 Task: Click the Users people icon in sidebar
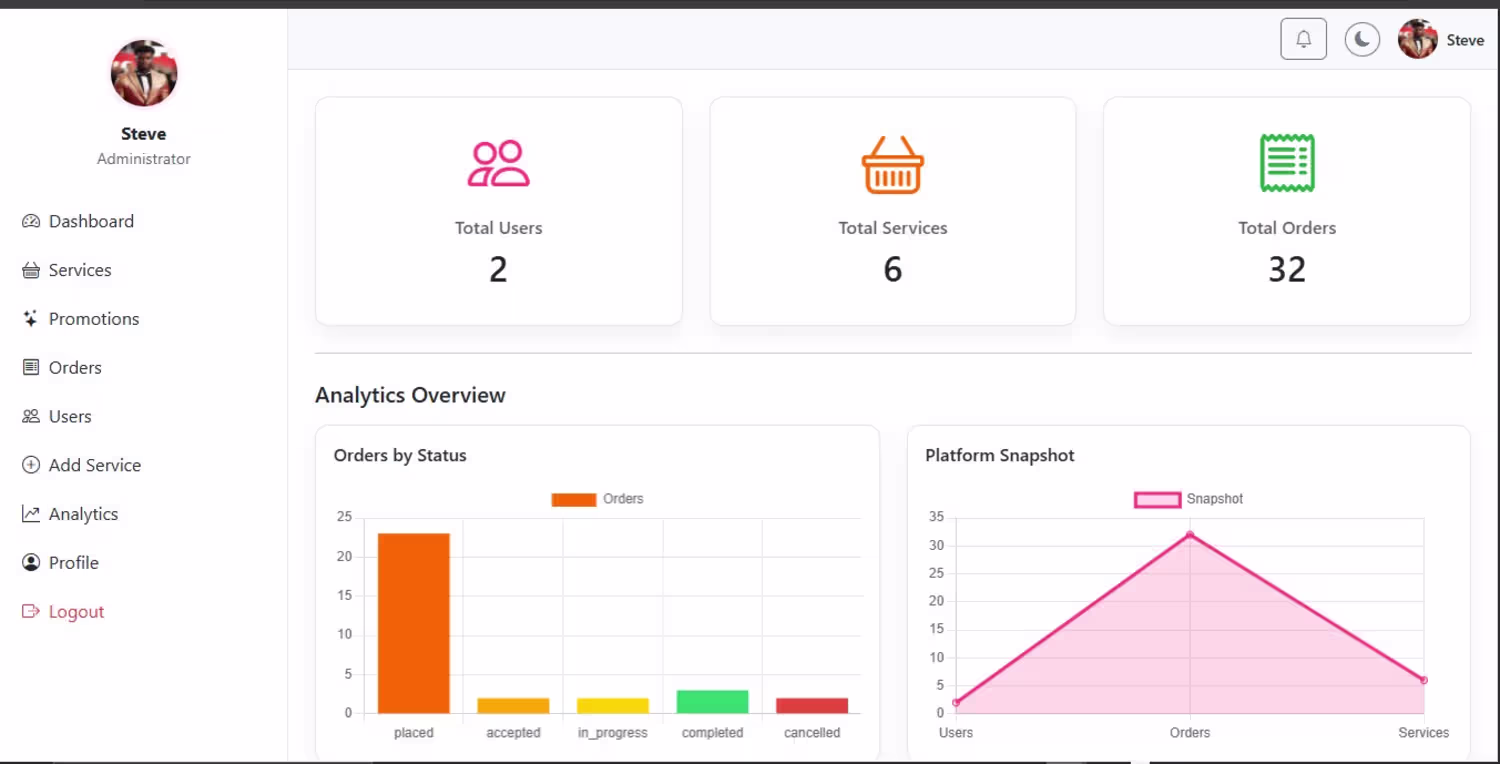[x=31, y=416]
